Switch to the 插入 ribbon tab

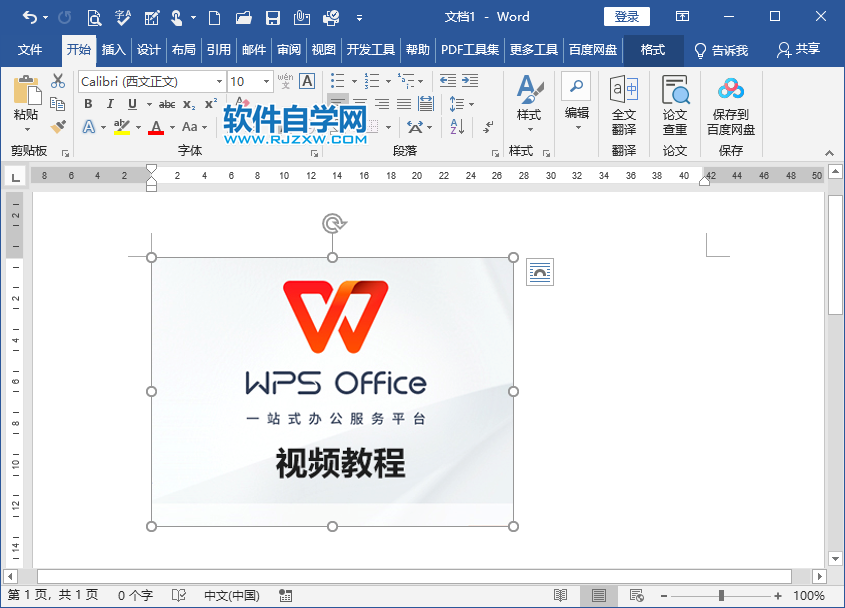click(113, 47)
